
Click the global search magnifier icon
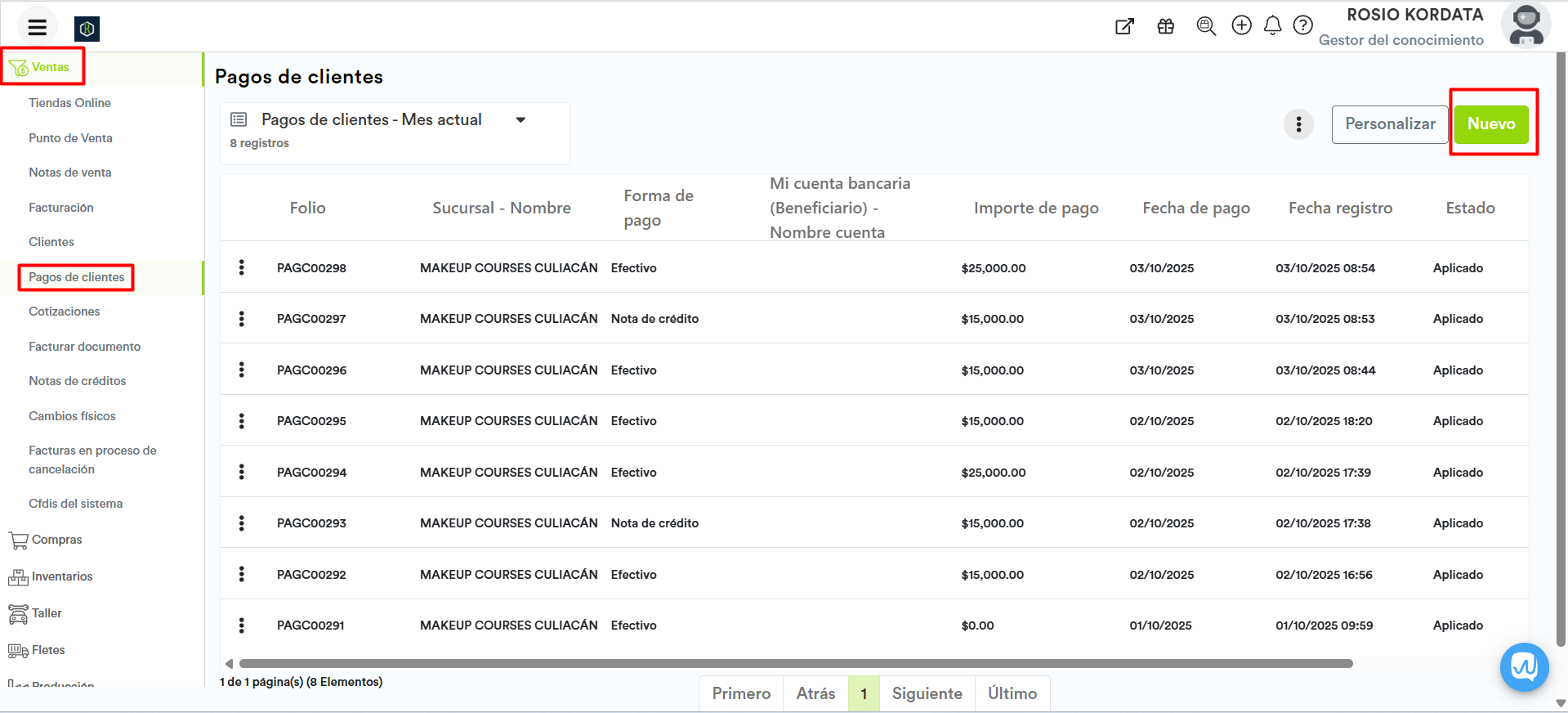pyautogui.click(x=1206, y=26)
